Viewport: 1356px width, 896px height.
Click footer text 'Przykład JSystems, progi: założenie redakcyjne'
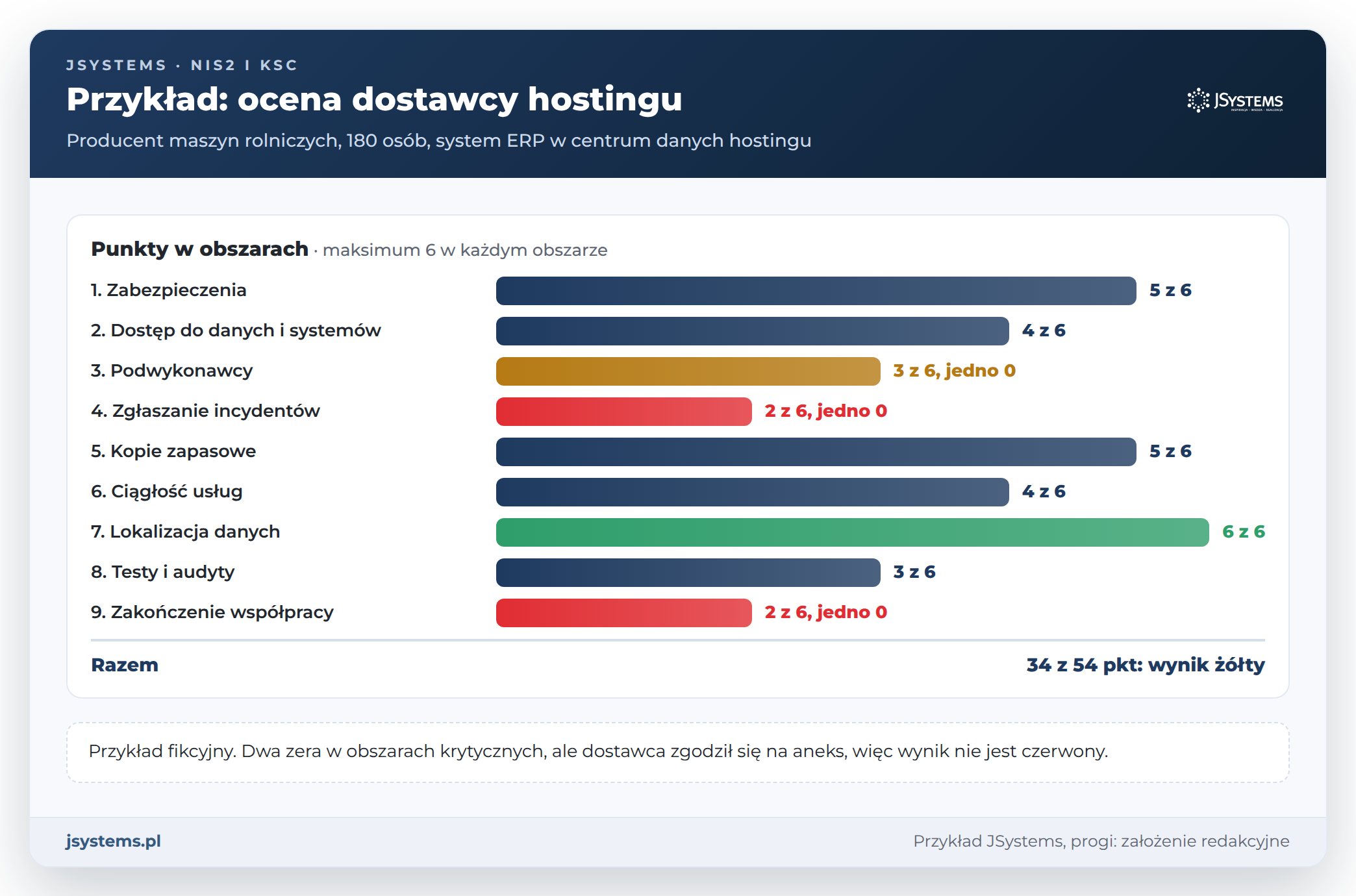coord(1101,841)
